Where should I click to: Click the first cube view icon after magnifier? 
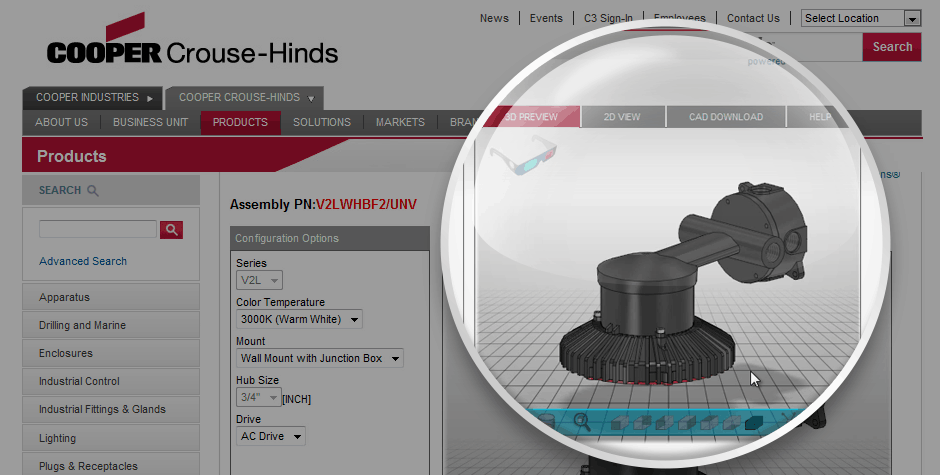pyautogui.click(x=619, y=423)
